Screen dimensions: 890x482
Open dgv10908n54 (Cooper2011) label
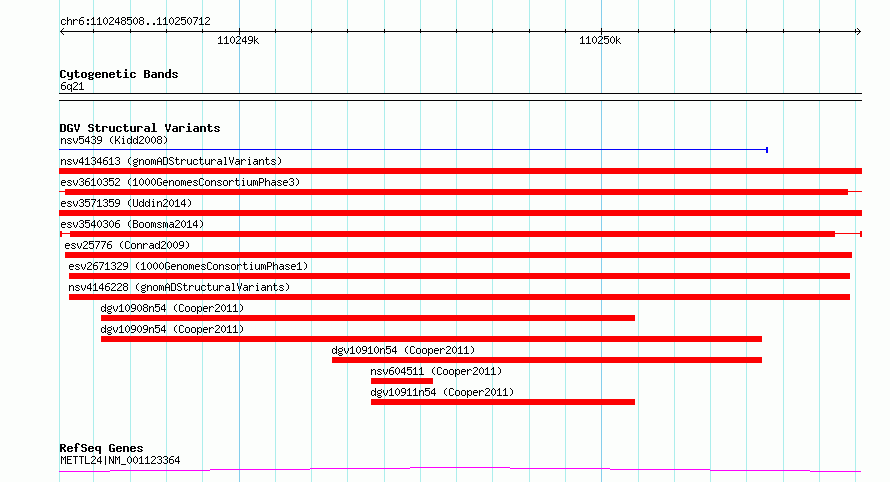click(172, 308)
